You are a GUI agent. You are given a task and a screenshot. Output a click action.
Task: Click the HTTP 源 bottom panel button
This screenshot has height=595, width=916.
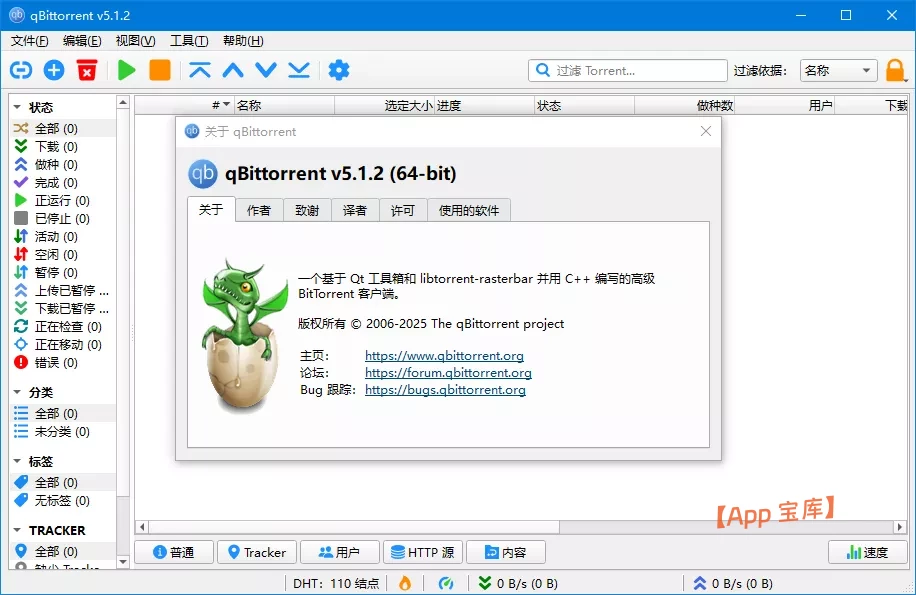423,552
